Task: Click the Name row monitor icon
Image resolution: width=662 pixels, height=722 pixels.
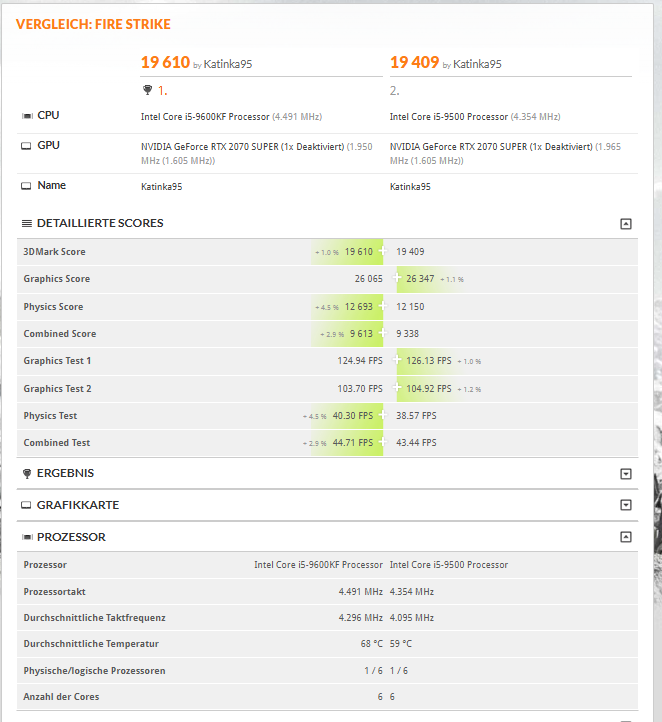Action: [26, 186]
